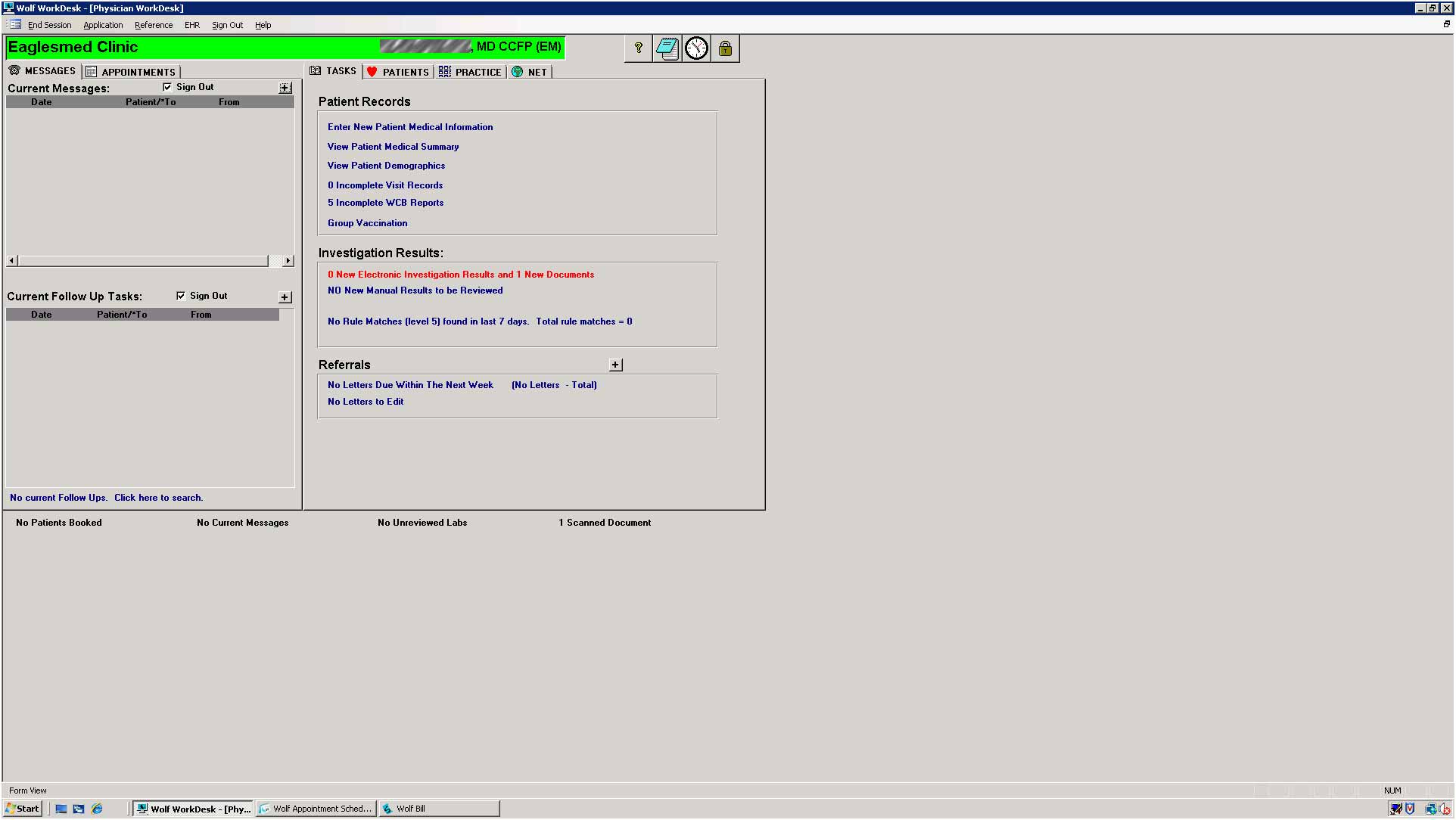Open 5 Incomplete WCB Reports link
Screen dimensions: 1456x820
coord(385,203)
